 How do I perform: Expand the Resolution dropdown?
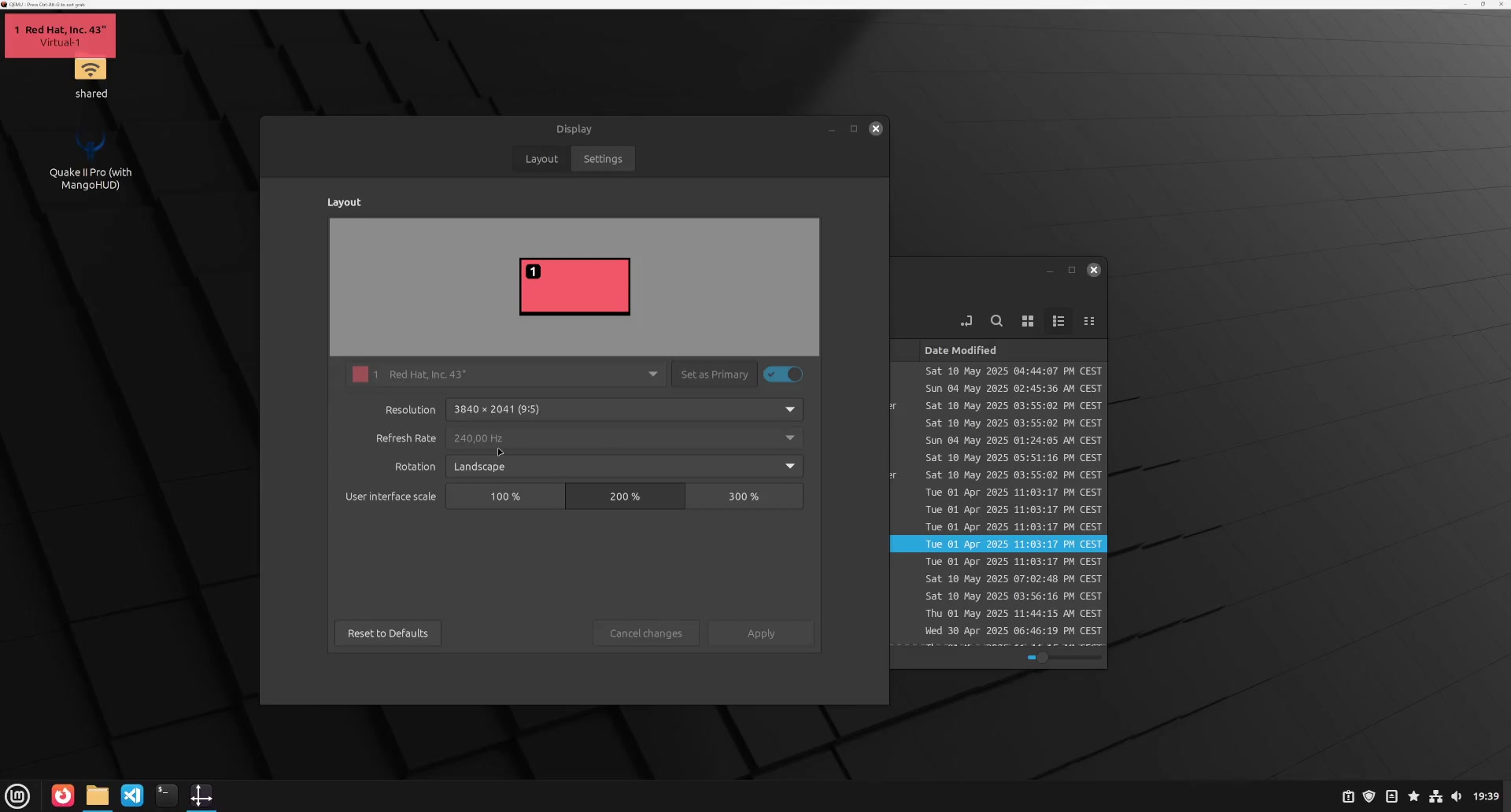click(624, 409)
